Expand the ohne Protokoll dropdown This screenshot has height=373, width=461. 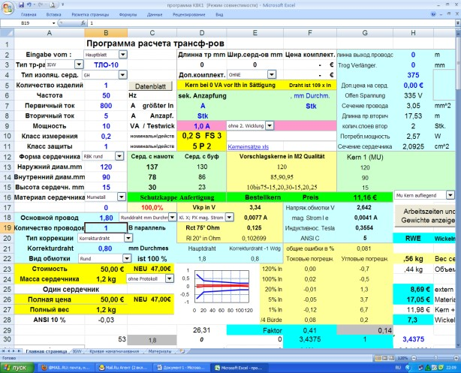169,278
